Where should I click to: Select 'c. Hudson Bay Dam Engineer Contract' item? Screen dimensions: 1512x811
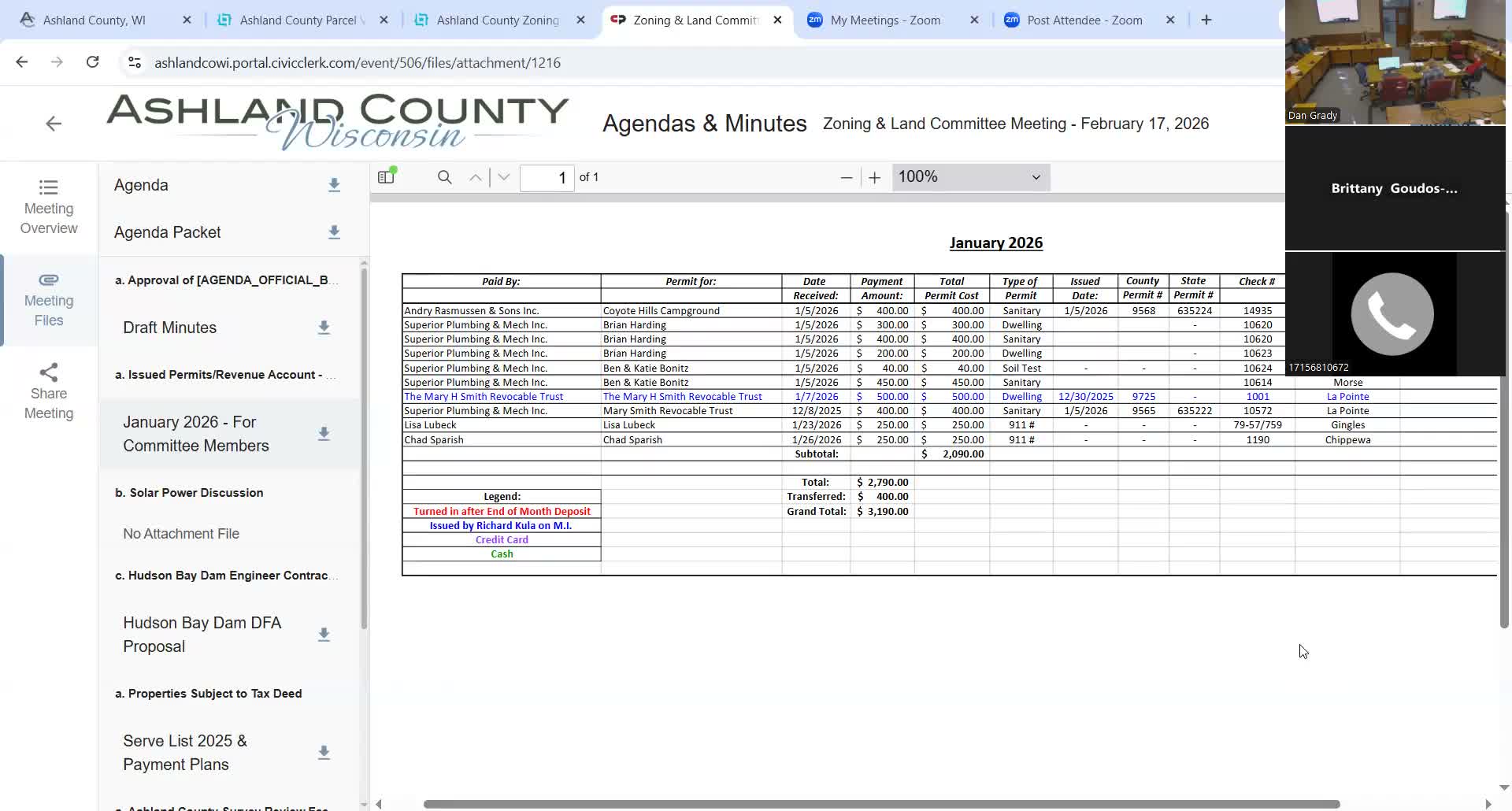227,576
